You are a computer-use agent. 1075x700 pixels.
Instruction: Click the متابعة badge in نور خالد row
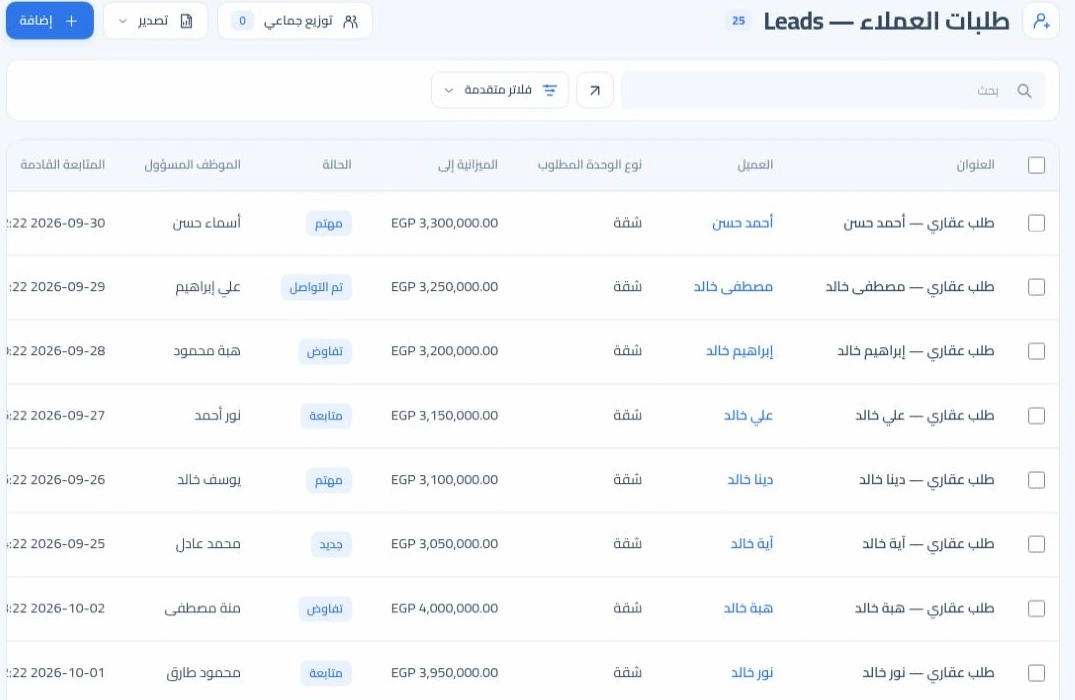(x=326, y=673)
